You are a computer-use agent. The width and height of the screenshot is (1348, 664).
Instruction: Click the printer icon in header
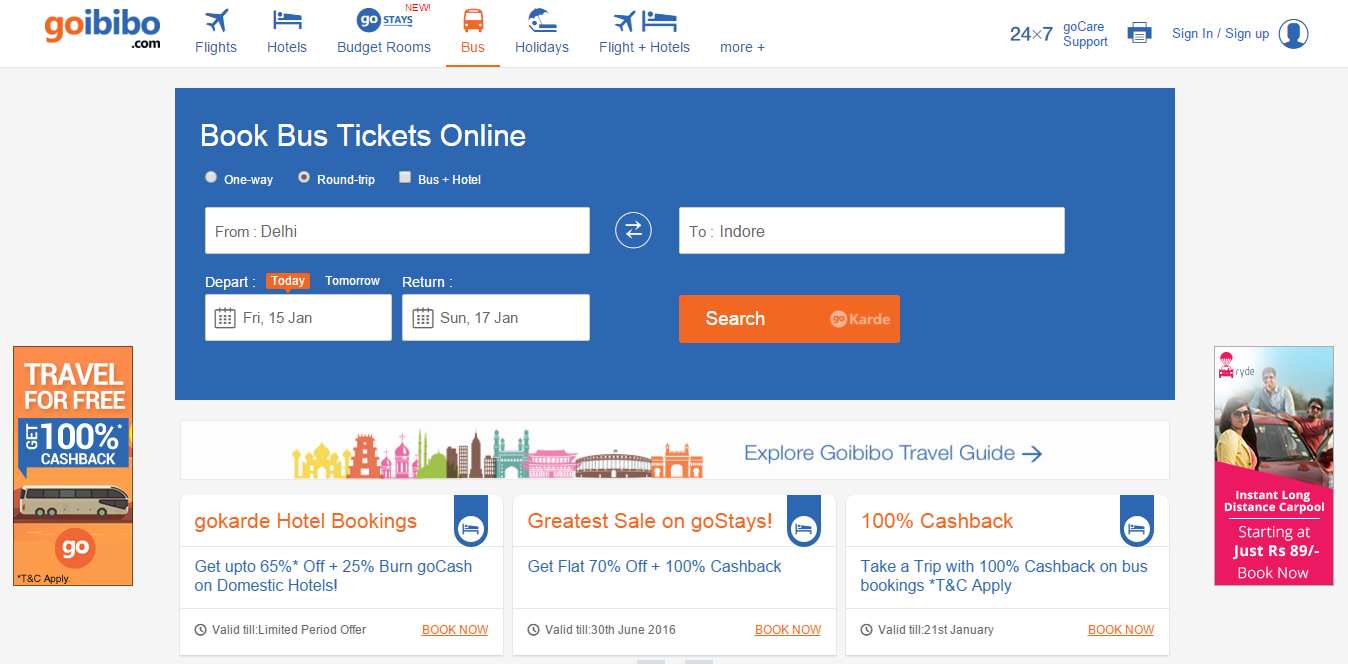[x=1140, y=33]
